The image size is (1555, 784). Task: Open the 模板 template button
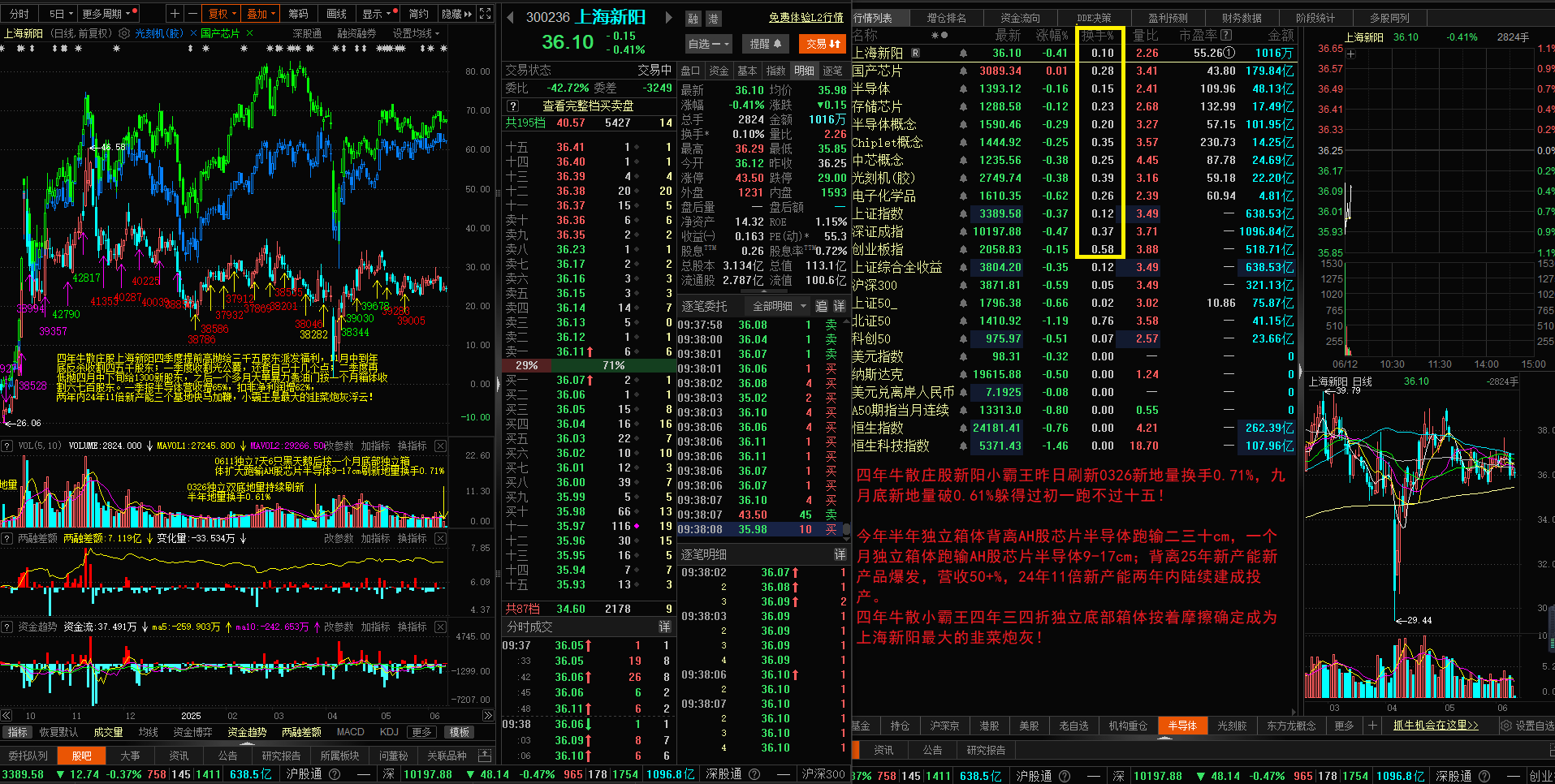click(x=460, y=732)
